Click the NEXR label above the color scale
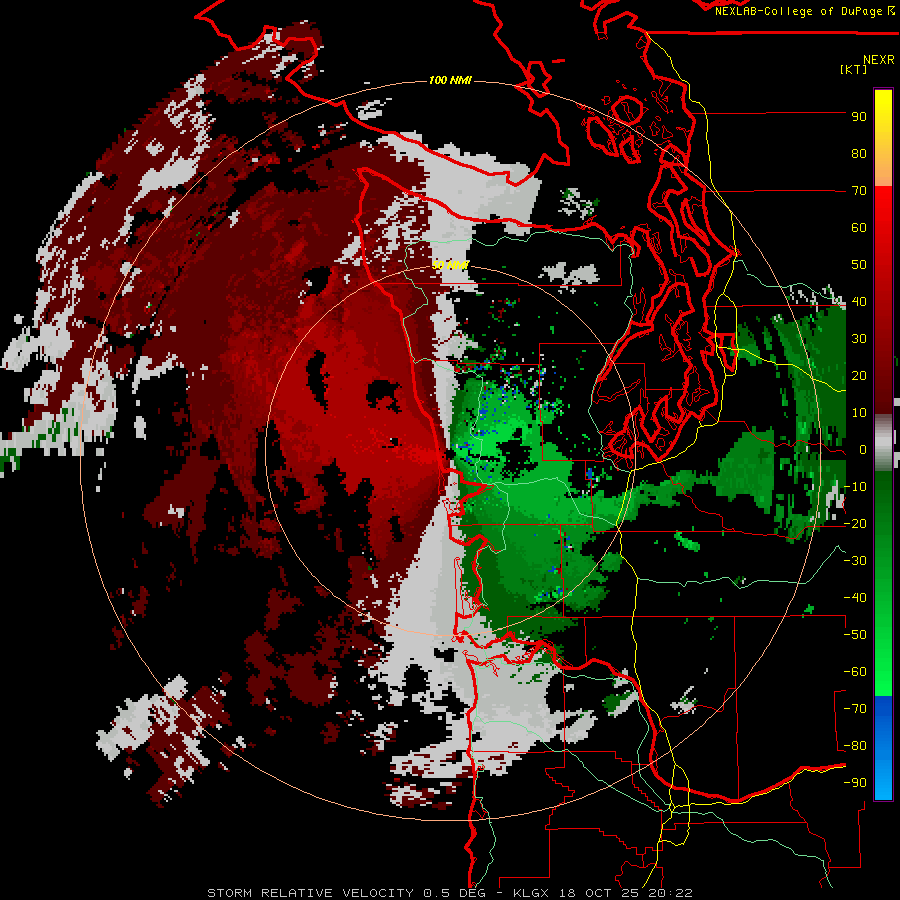The width and height of the screenshot is (900, 900). 878,60
